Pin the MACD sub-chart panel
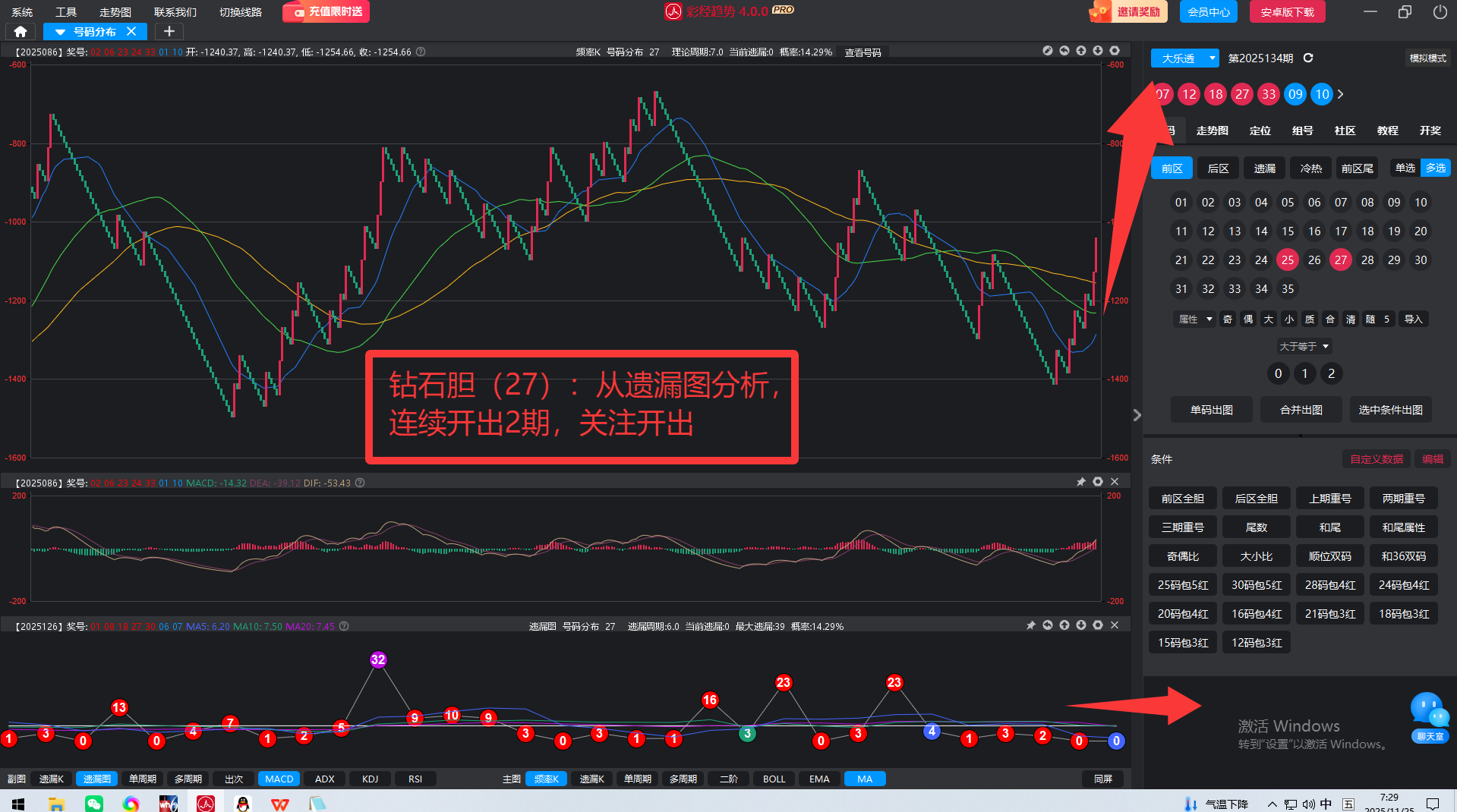 tap(1081, 482)
